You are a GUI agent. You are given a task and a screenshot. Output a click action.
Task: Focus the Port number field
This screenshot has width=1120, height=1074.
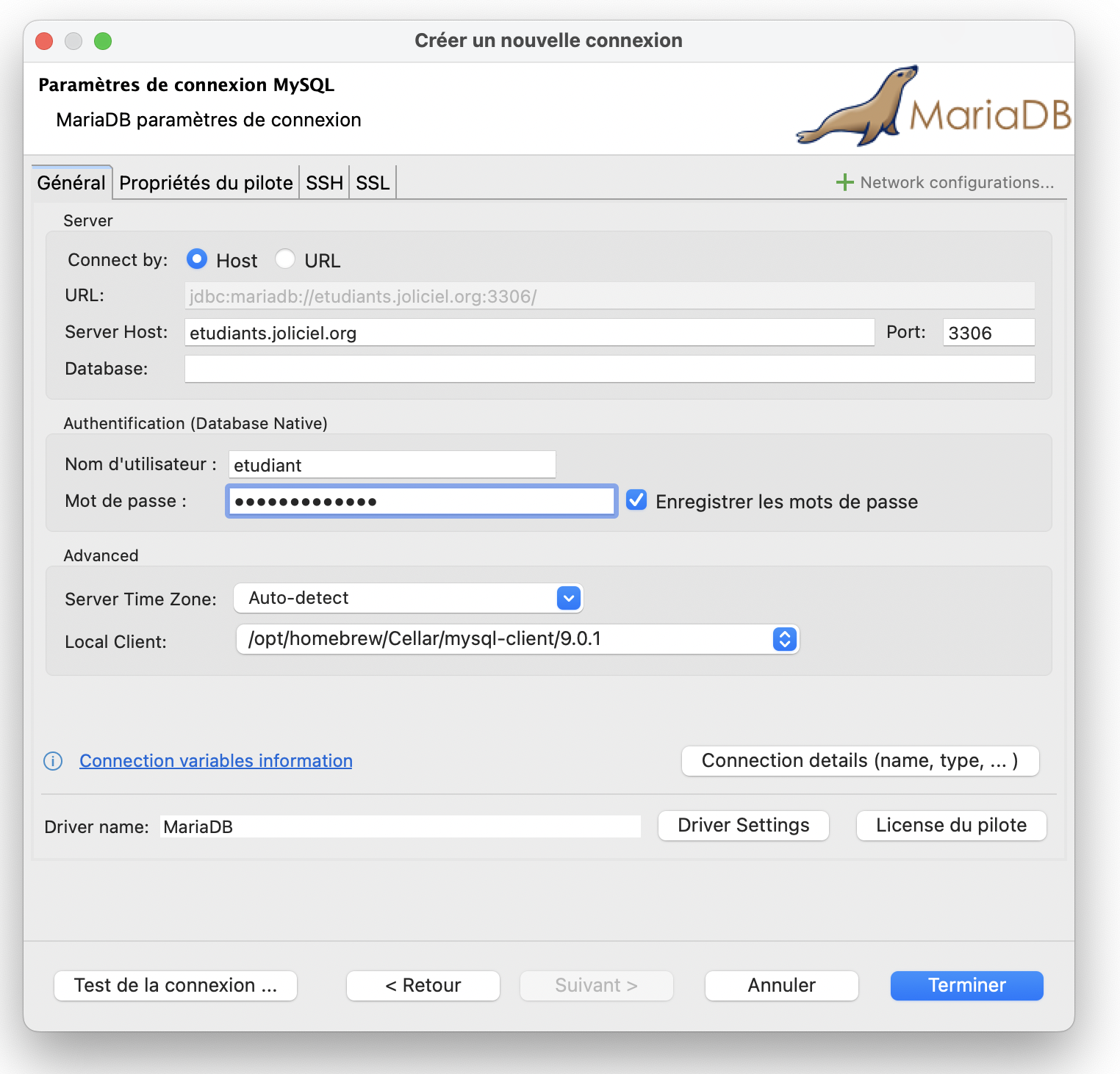click(x=988, y=333)
